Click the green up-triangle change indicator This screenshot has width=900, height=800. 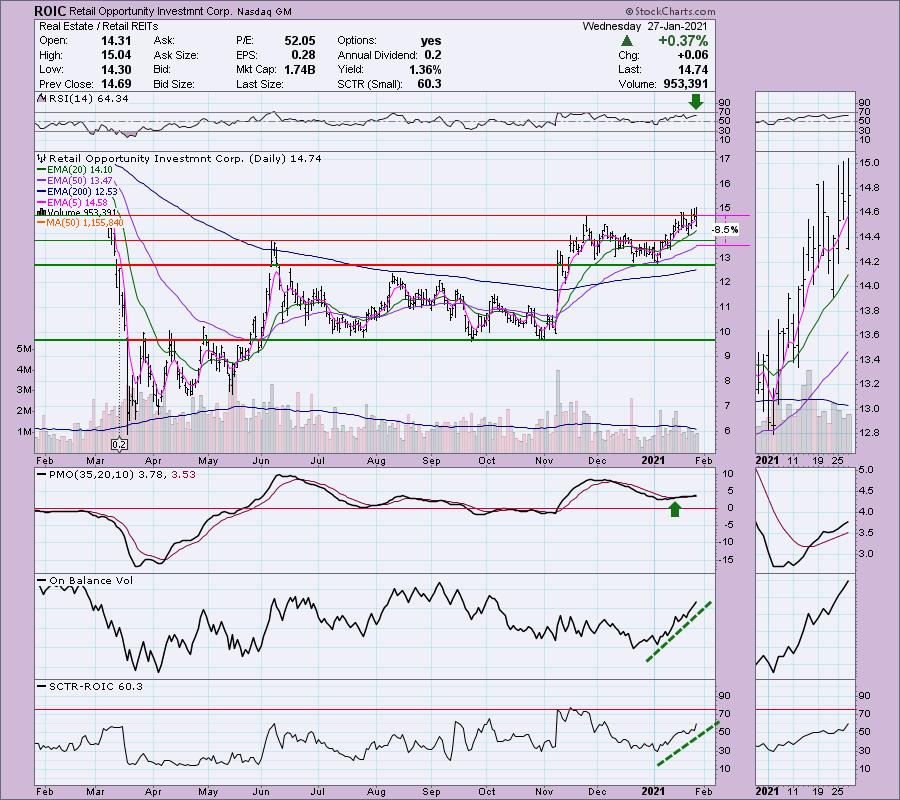coord(627,41)
